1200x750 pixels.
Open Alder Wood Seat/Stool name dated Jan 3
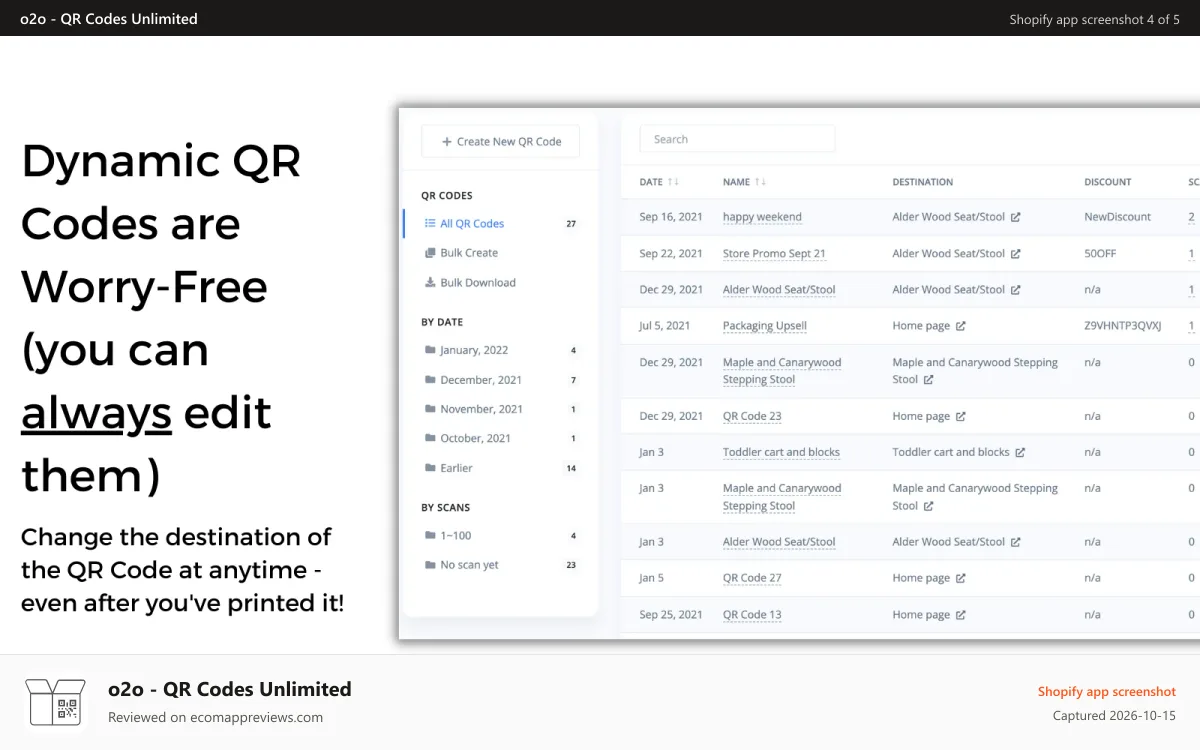coord(779,542)
